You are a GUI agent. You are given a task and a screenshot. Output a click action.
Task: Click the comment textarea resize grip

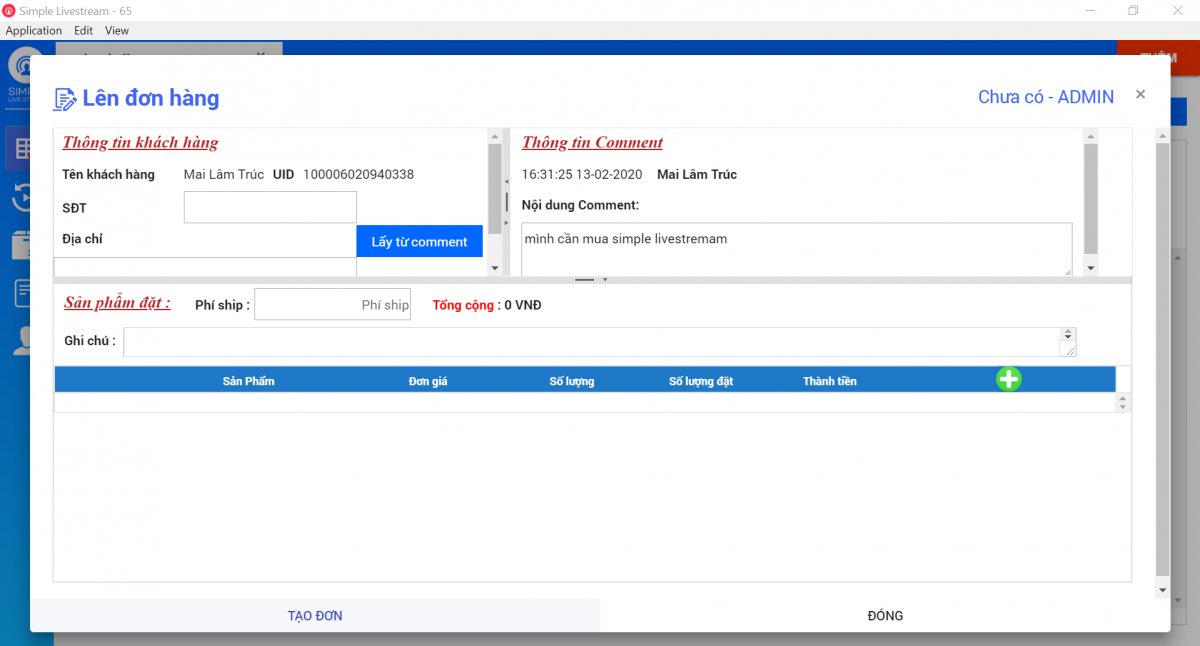1067,270
